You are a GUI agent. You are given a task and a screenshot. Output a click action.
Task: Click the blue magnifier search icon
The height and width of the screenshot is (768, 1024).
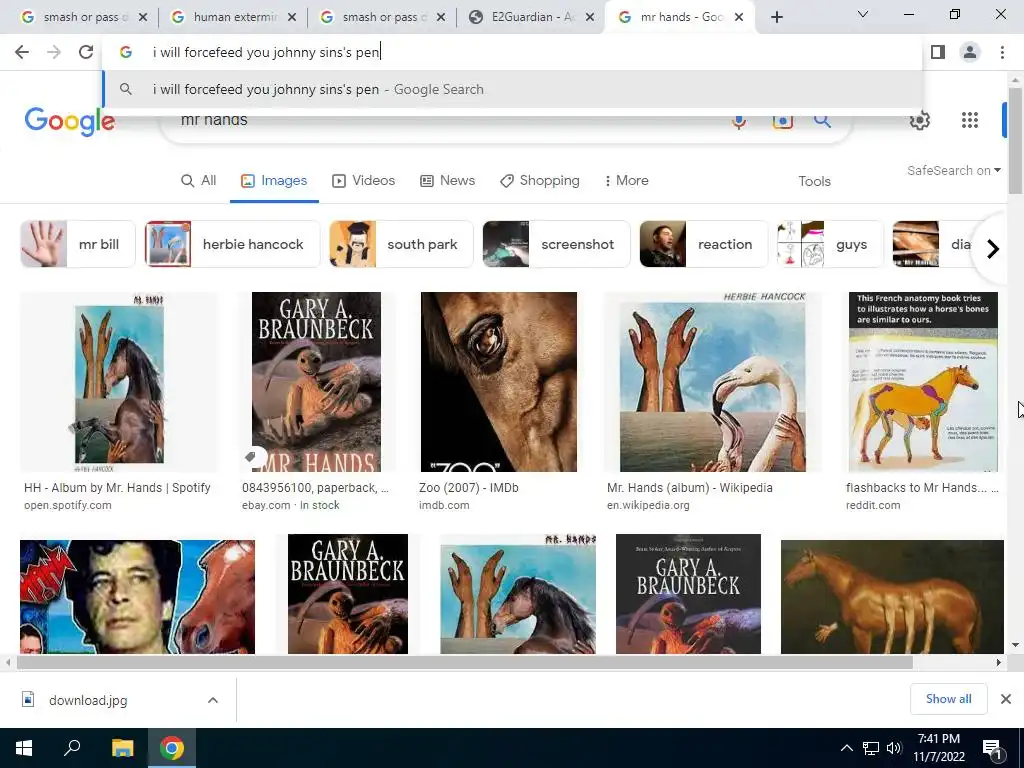click(822, 120)
